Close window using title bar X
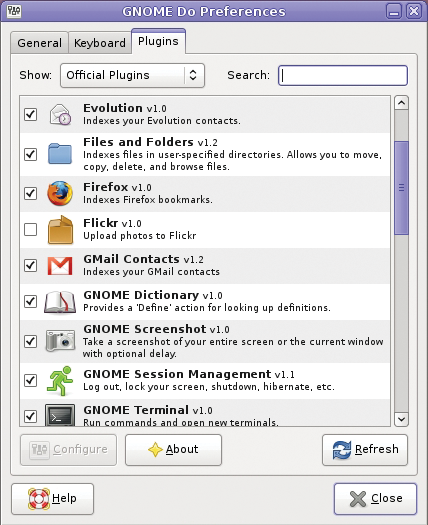This screenshot has width=428, height=525. click(414, 11)
